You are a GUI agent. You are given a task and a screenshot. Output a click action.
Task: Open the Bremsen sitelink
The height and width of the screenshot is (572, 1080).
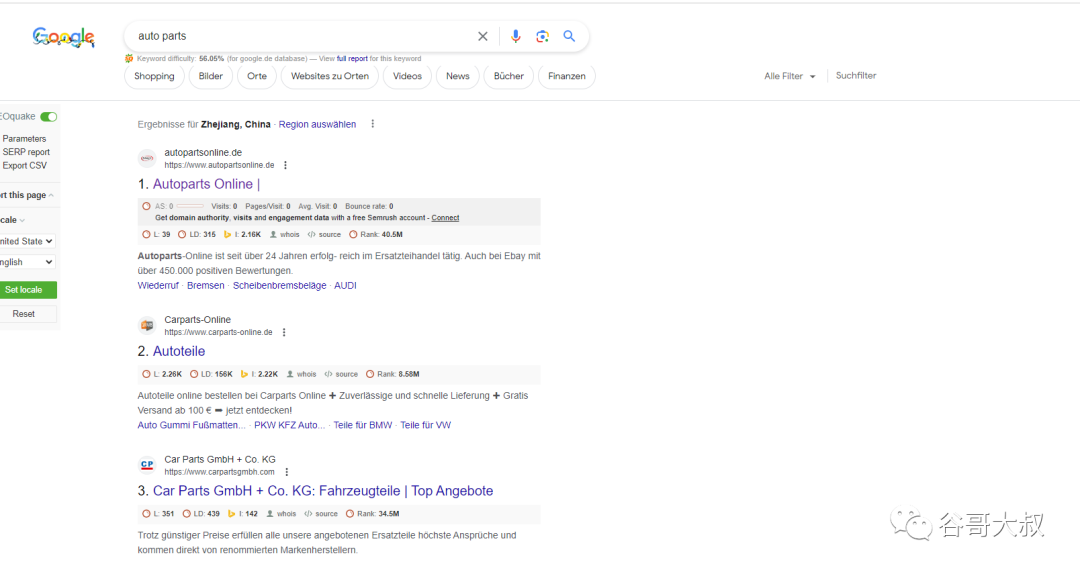[x=206, y=285]
